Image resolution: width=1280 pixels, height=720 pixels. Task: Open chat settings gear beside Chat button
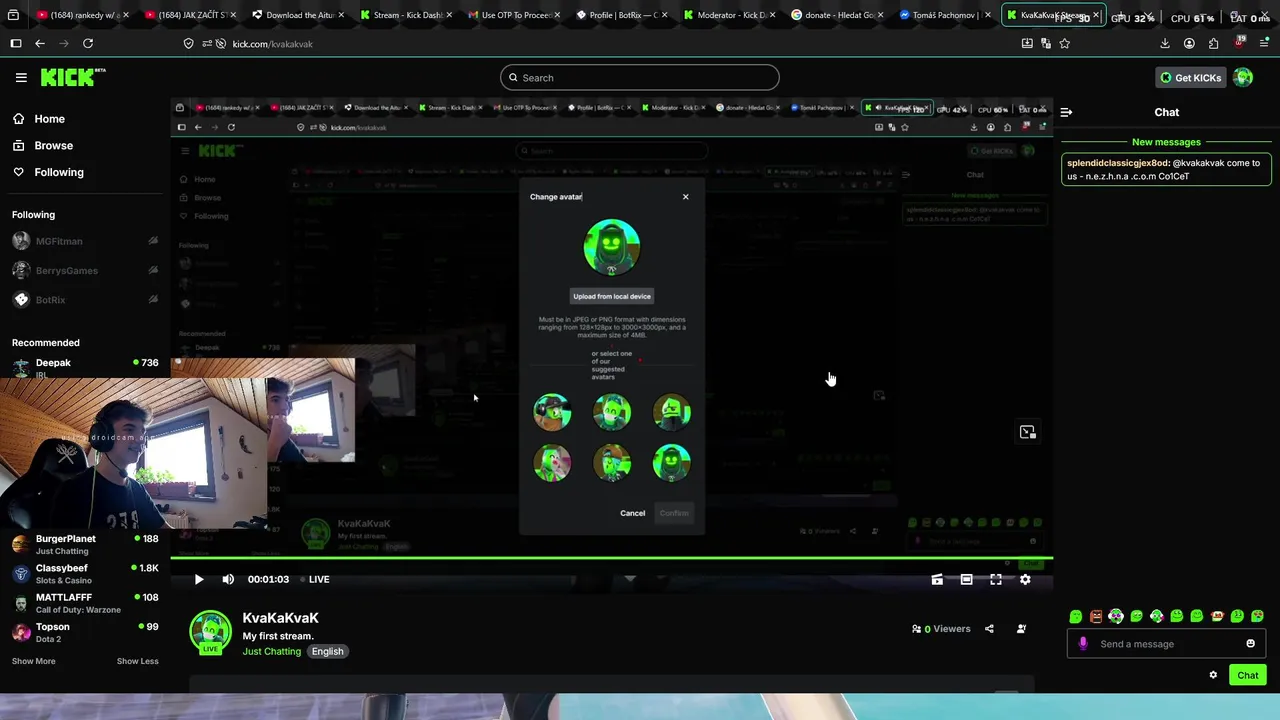[1213, 675]
